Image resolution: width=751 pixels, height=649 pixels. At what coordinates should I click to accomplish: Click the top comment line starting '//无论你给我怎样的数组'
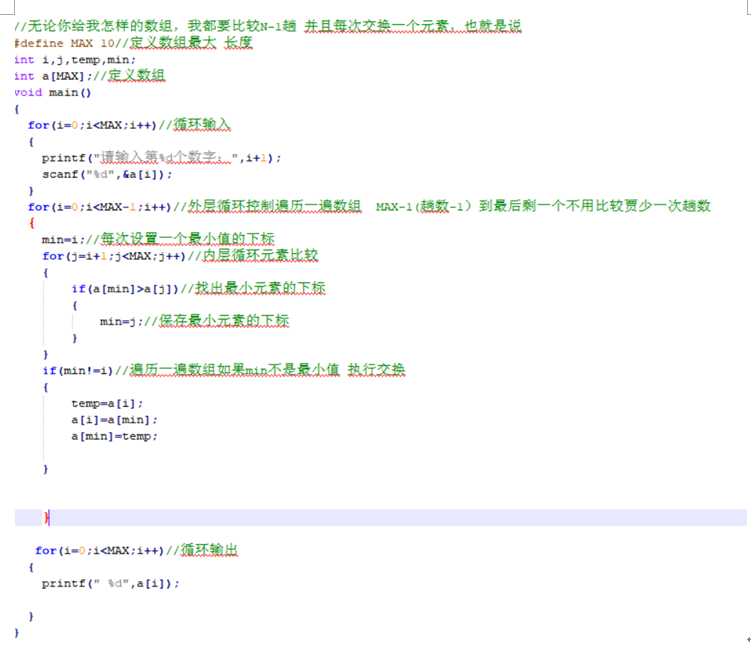(x=268, y=26)
